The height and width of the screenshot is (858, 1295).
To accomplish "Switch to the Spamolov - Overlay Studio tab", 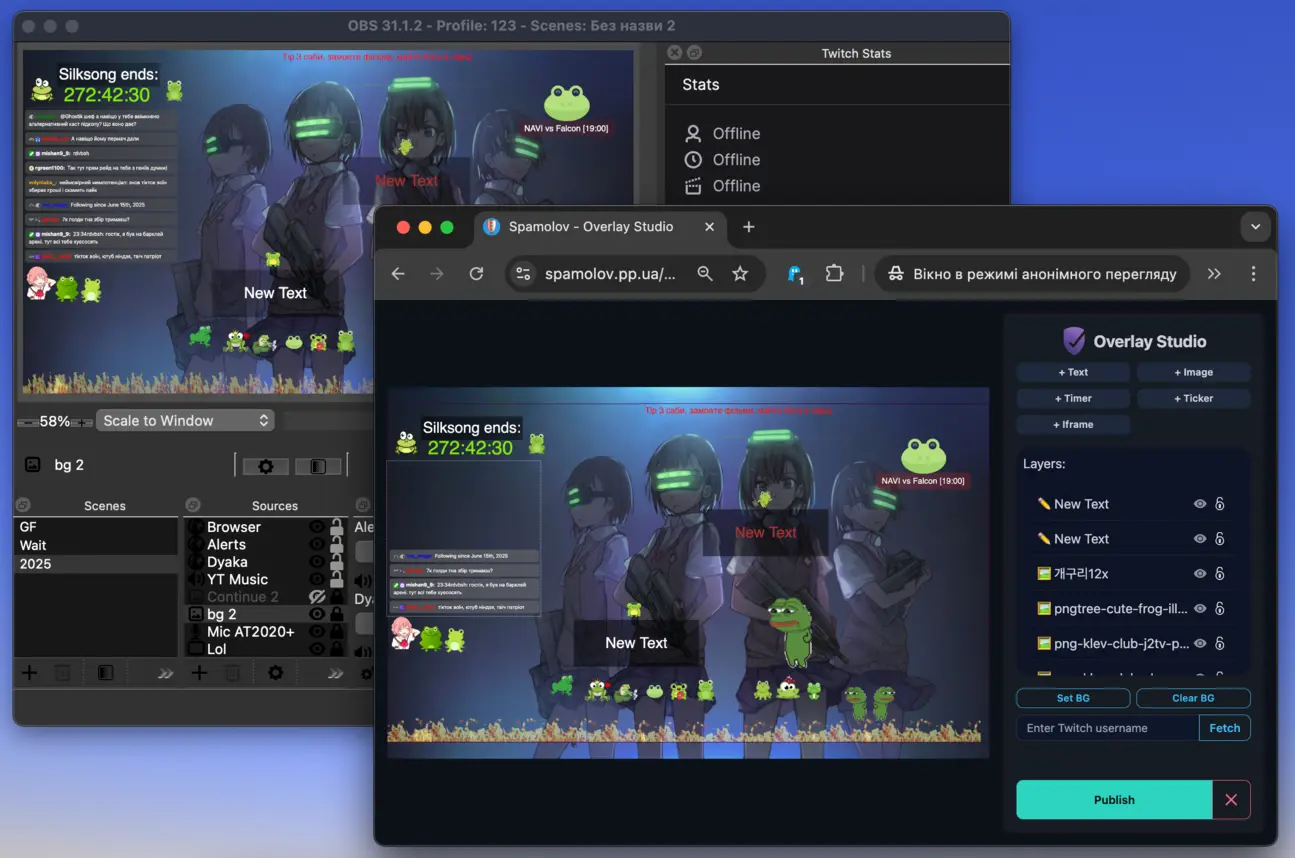I will (x=592, y=227).
